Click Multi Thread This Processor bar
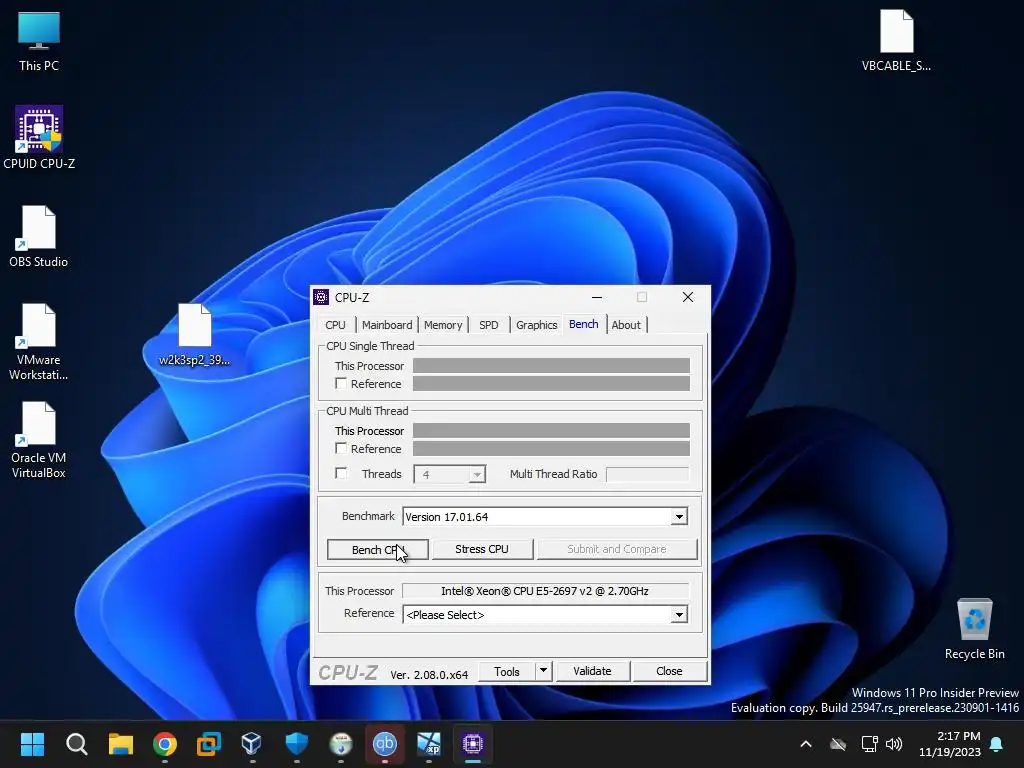 (x=551, y=430)
